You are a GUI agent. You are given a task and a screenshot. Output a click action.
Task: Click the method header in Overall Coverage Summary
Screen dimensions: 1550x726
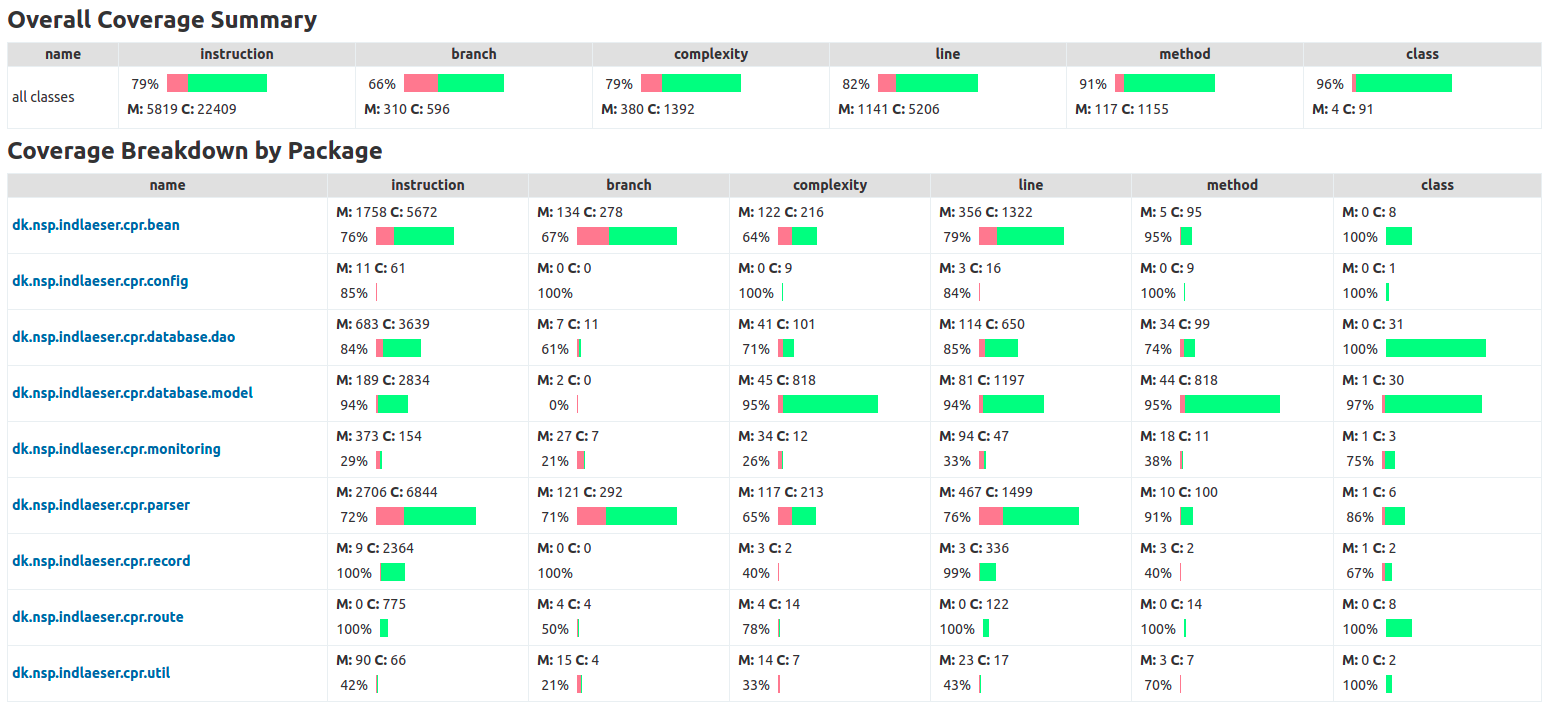tap(1185, 54)
